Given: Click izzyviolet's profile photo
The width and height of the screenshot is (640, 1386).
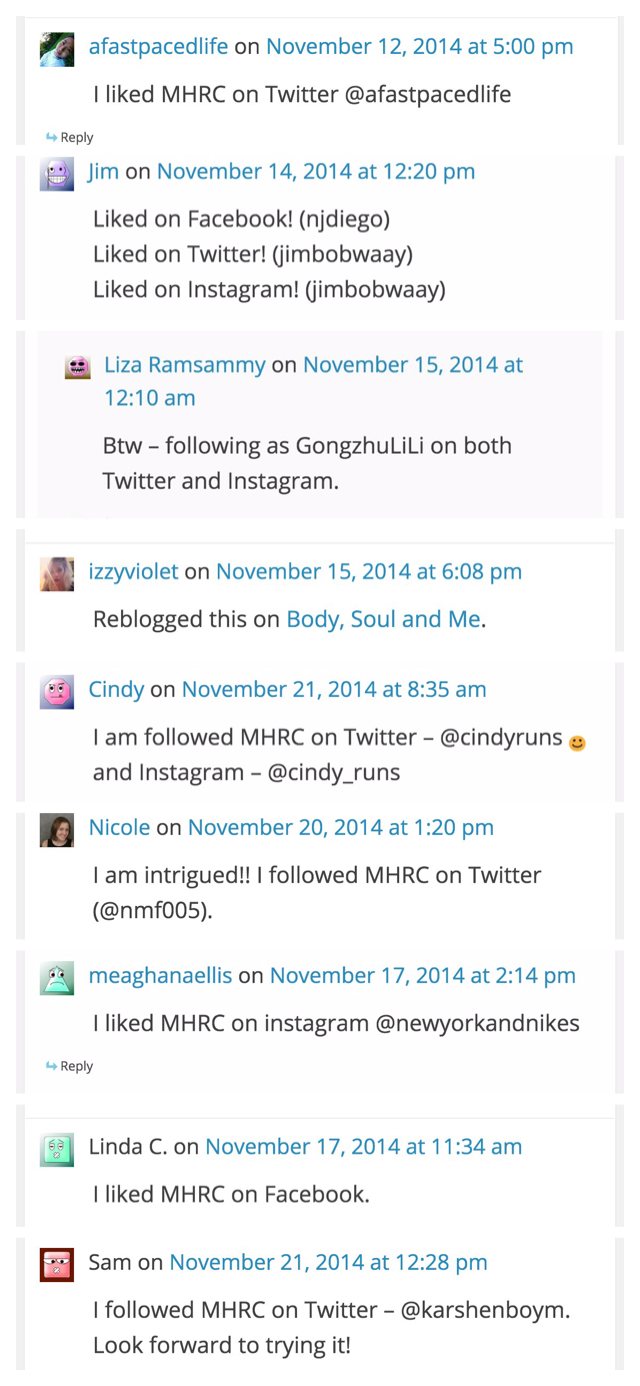Looking at the screenshot, I should [57, 574].
